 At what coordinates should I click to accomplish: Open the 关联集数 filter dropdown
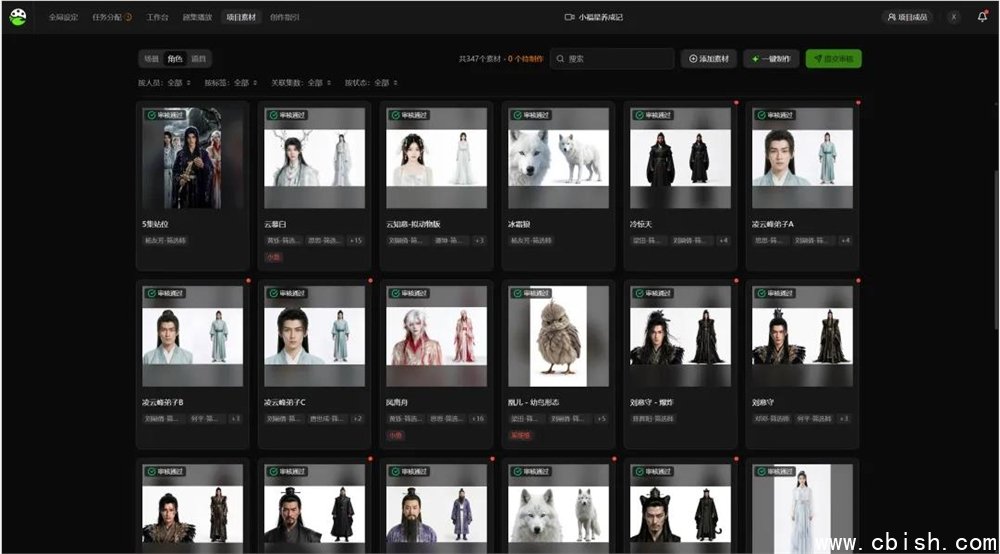point(300,83)
